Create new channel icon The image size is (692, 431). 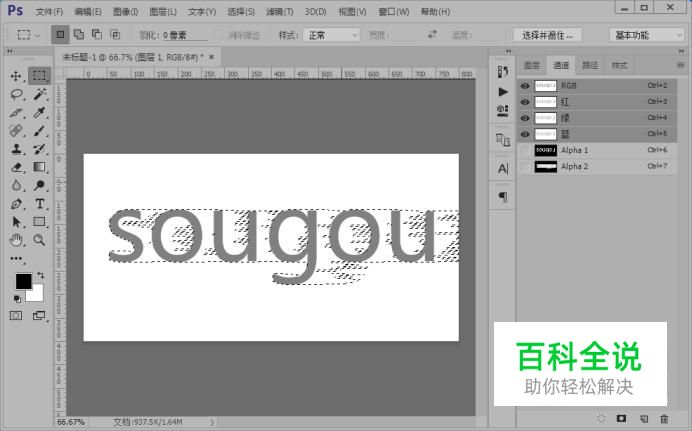point(644,419)
